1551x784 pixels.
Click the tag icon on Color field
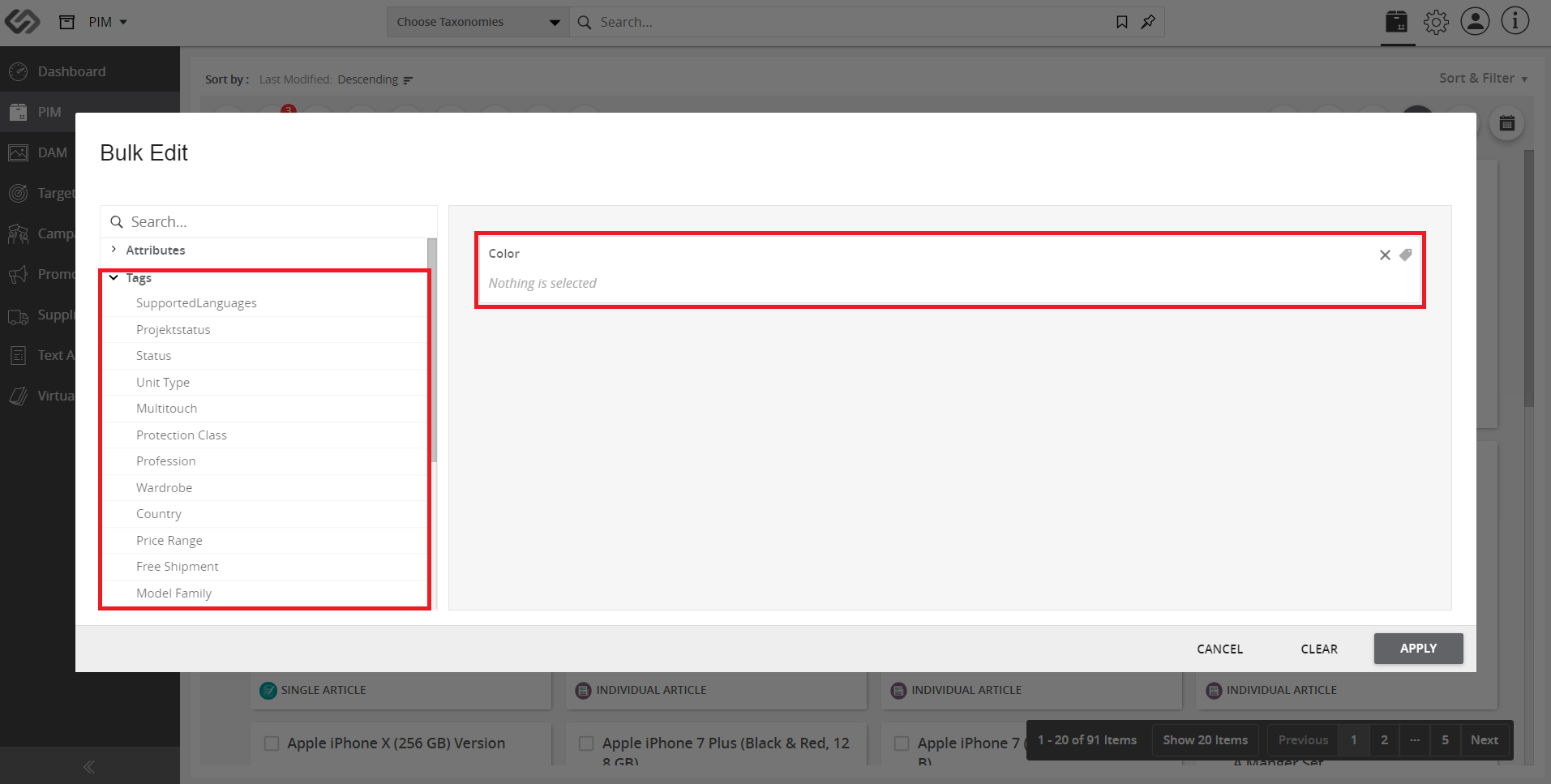(1406, 255)
